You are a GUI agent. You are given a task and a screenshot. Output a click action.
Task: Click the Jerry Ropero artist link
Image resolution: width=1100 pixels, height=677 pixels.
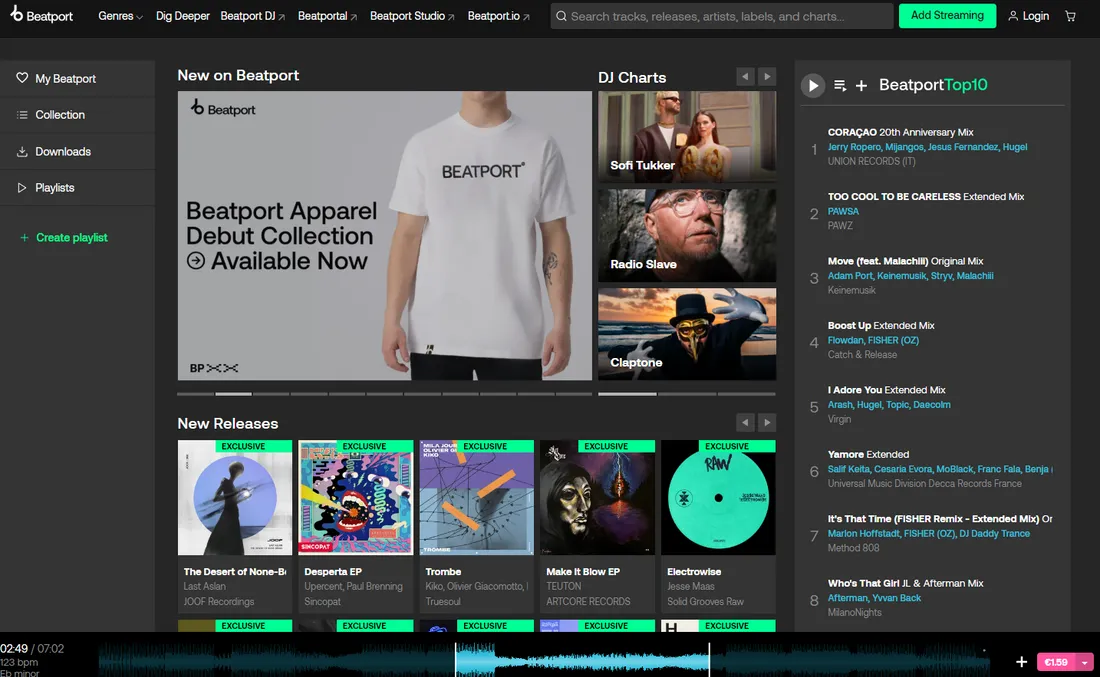pyautogui.click(x=854, y=147)
